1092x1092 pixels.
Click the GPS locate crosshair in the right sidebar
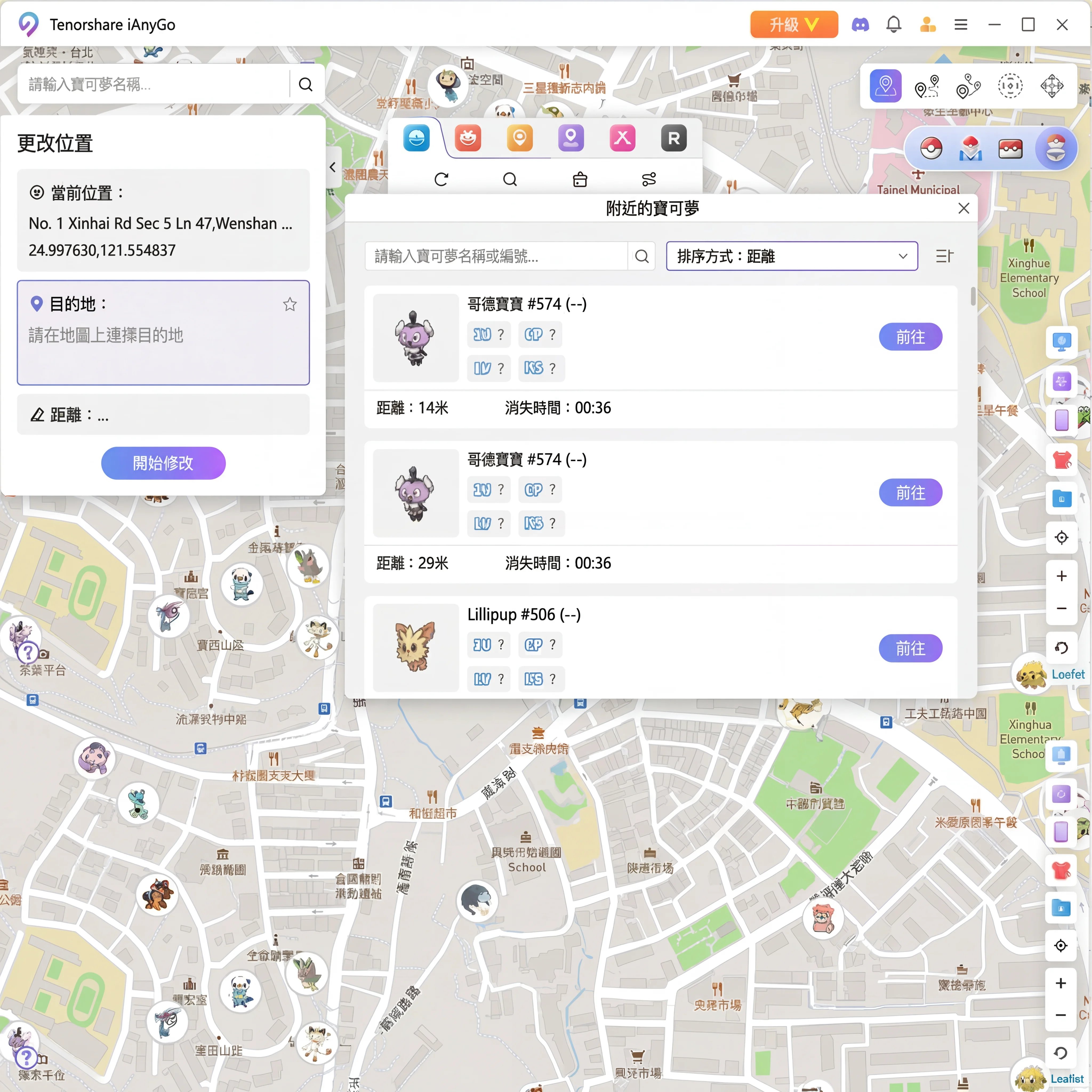(1062, 537)
